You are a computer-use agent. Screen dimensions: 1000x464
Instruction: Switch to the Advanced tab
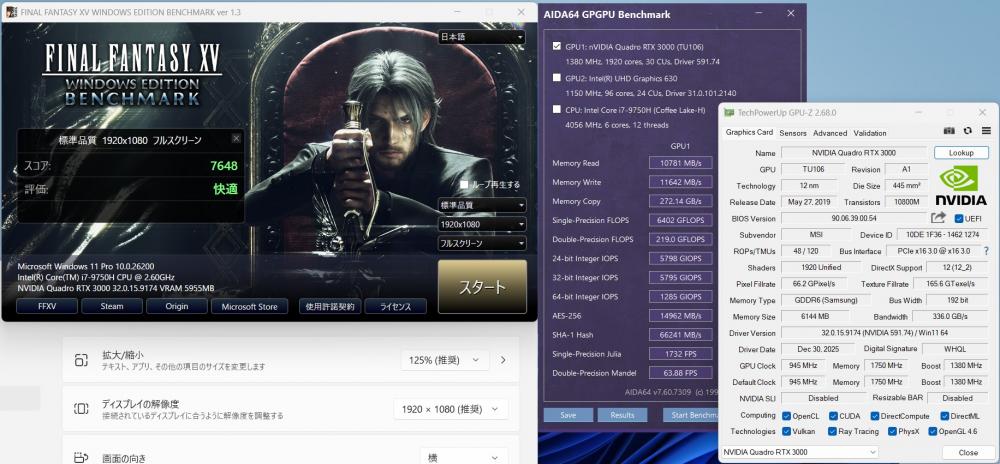coord(830,133)
